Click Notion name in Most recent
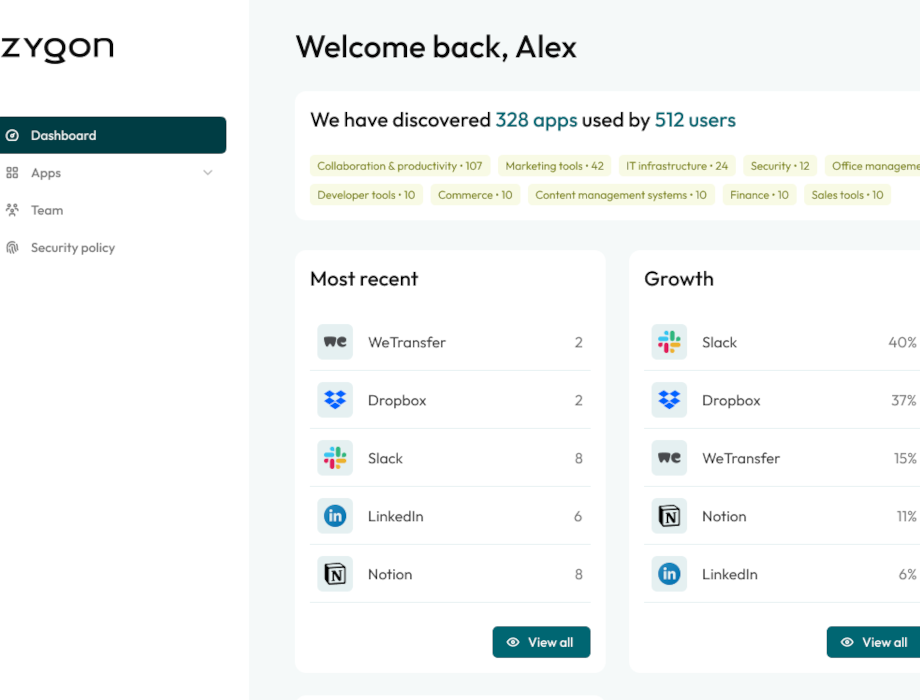The height and width of the screenshot is (700, 920). click(390, 574)
